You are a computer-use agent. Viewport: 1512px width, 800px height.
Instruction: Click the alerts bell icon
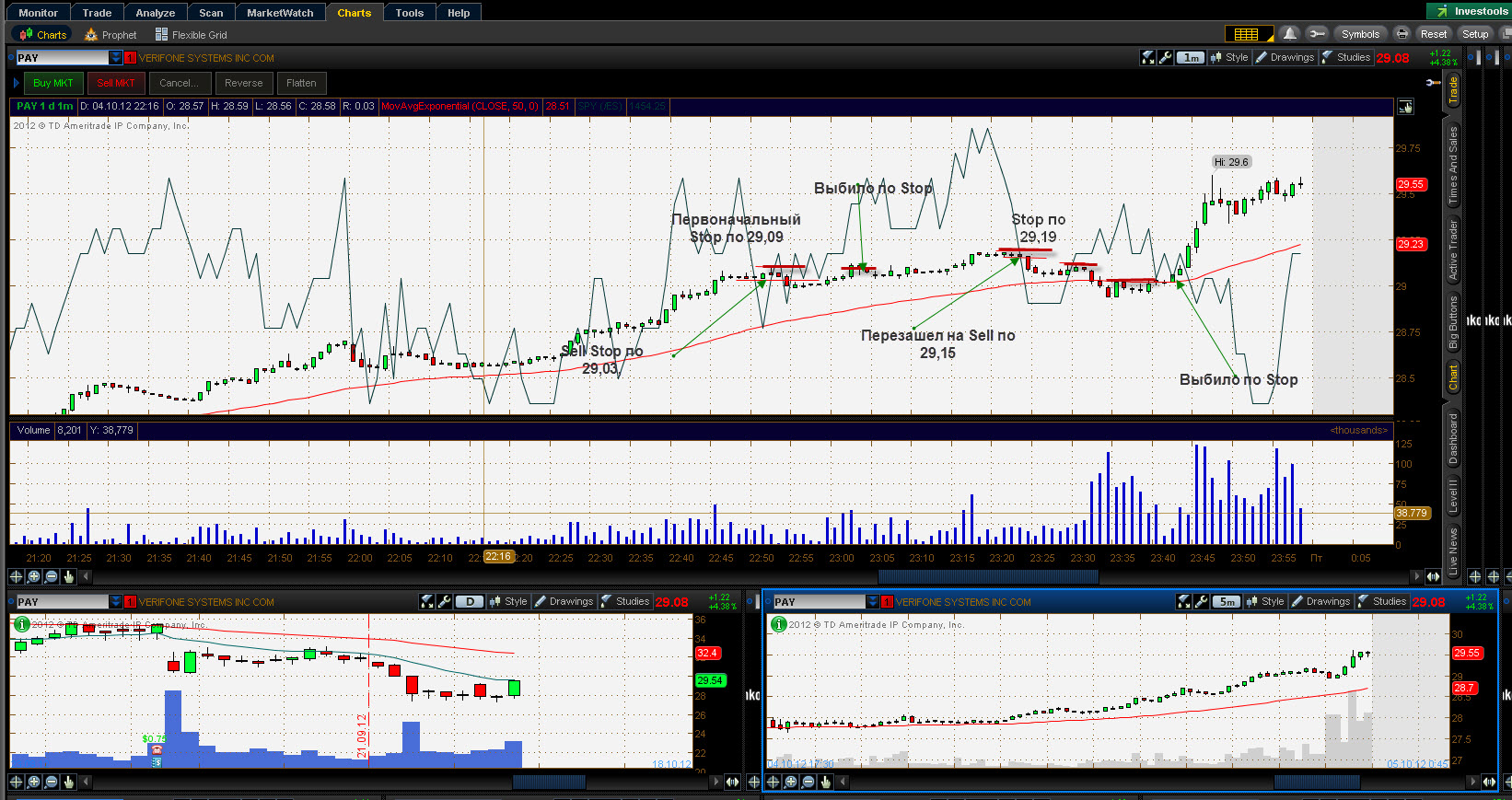[1290, 34]
